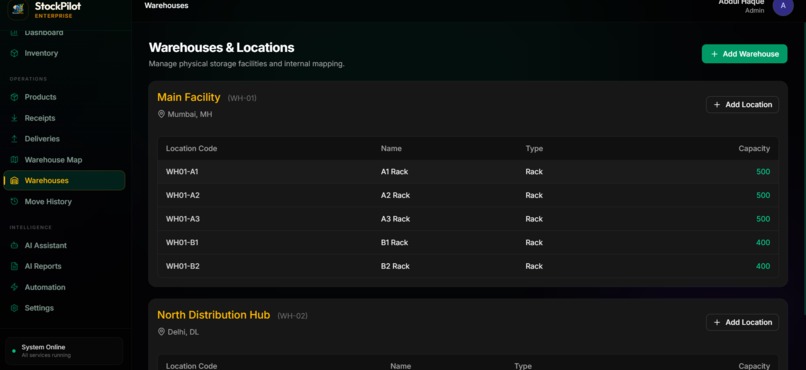This screenshot has height=370, width=806.
Task: Click the WH01-A1 location code
Action: pos(182,172)
